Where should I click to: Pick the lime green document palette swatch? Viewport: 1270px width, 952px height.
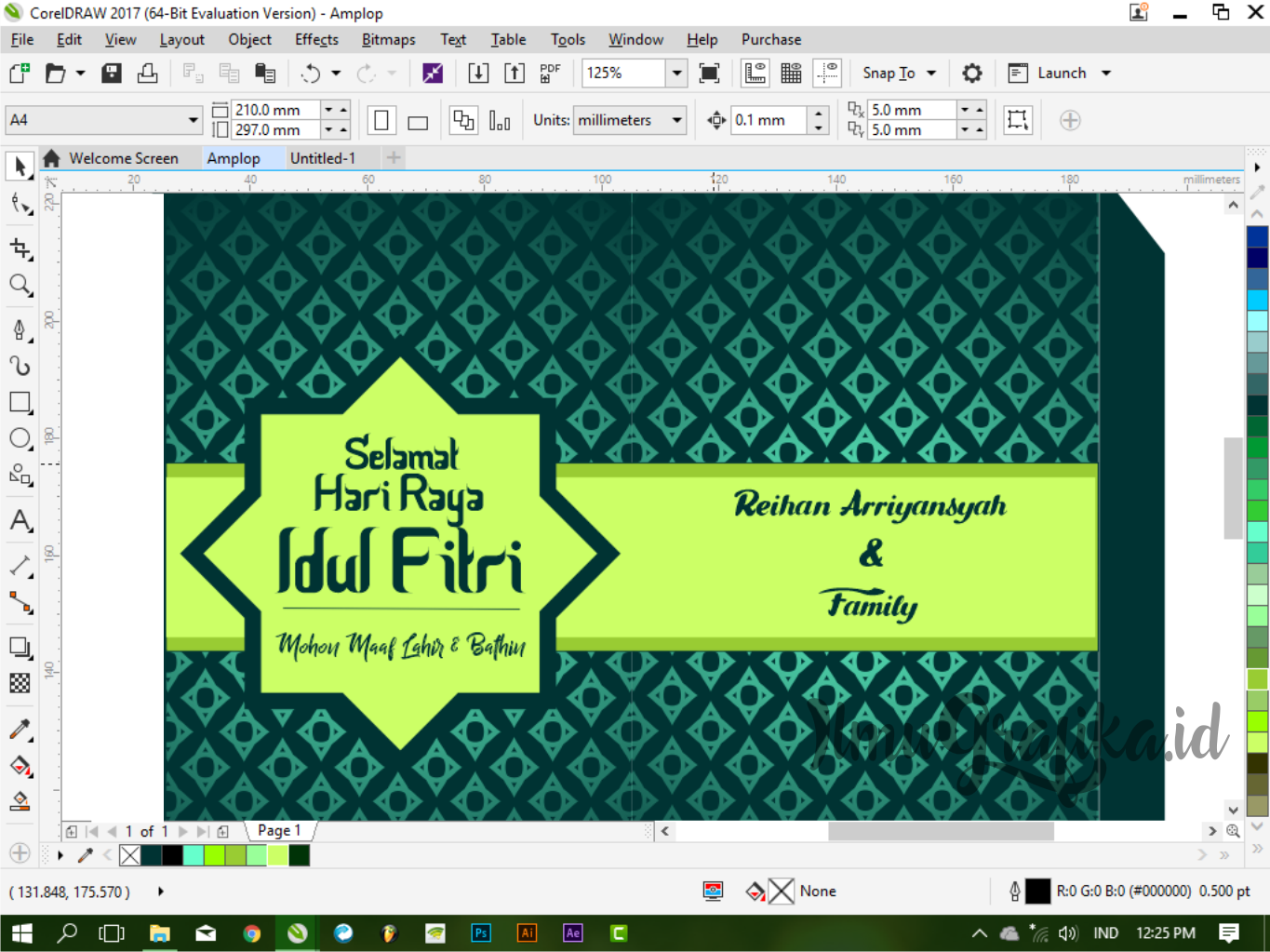click(x=215, y=855)
